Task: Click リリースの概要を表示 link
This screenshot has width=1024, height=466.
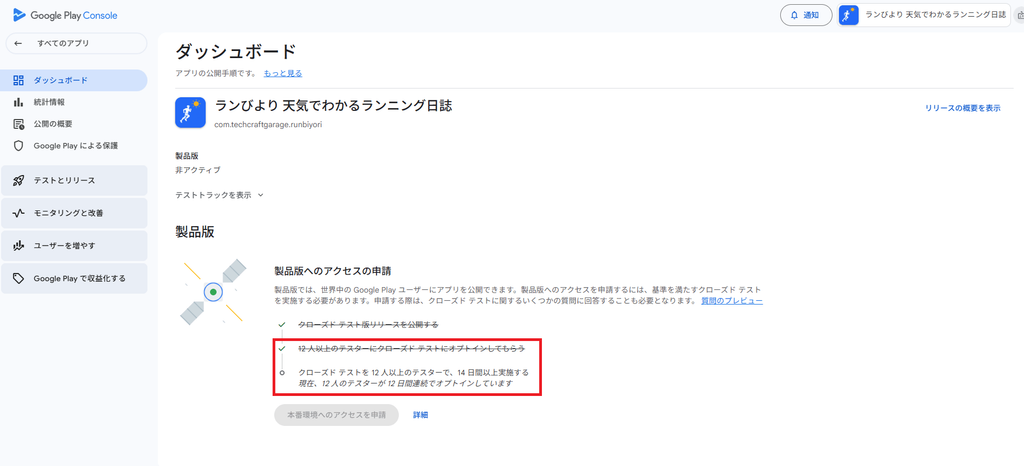Action: 962,108
